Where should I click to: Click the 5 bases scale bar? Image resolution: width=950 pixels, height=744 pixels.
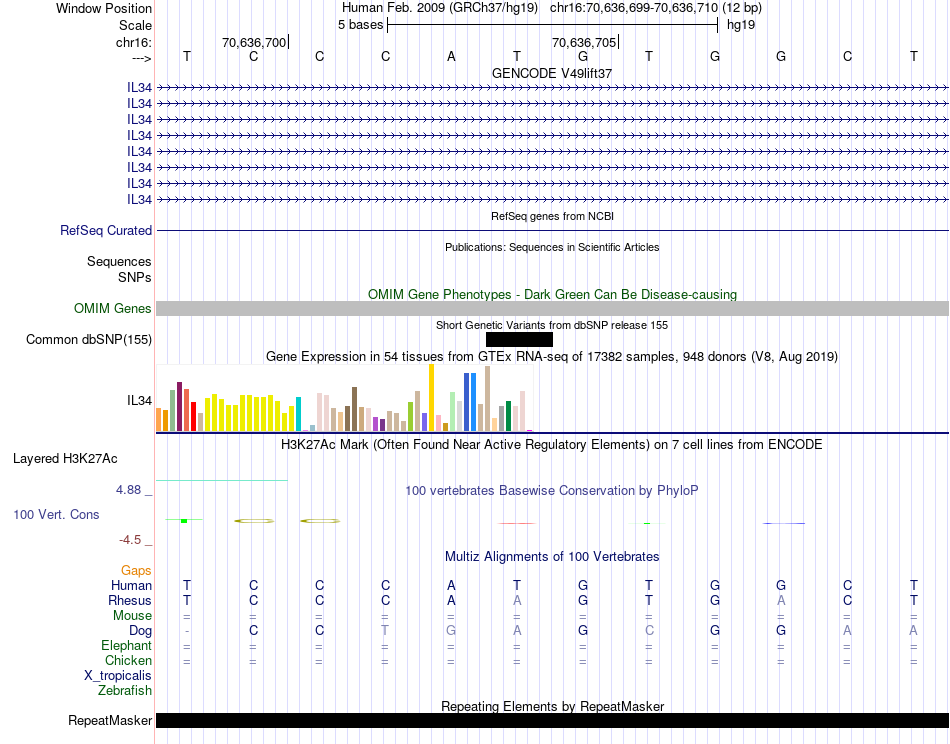point(553,25)
